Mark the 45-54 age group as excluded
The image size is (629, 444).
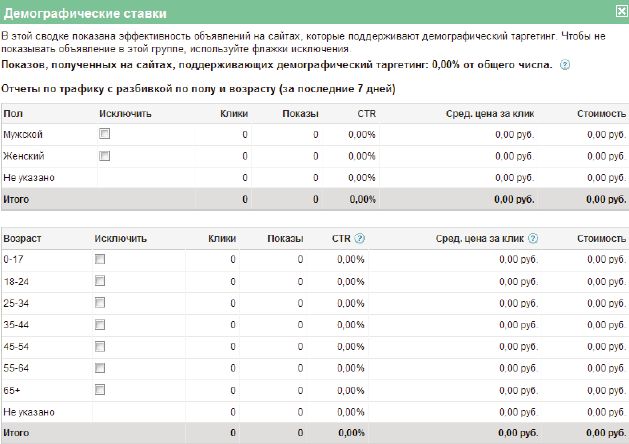pos(99,347)
